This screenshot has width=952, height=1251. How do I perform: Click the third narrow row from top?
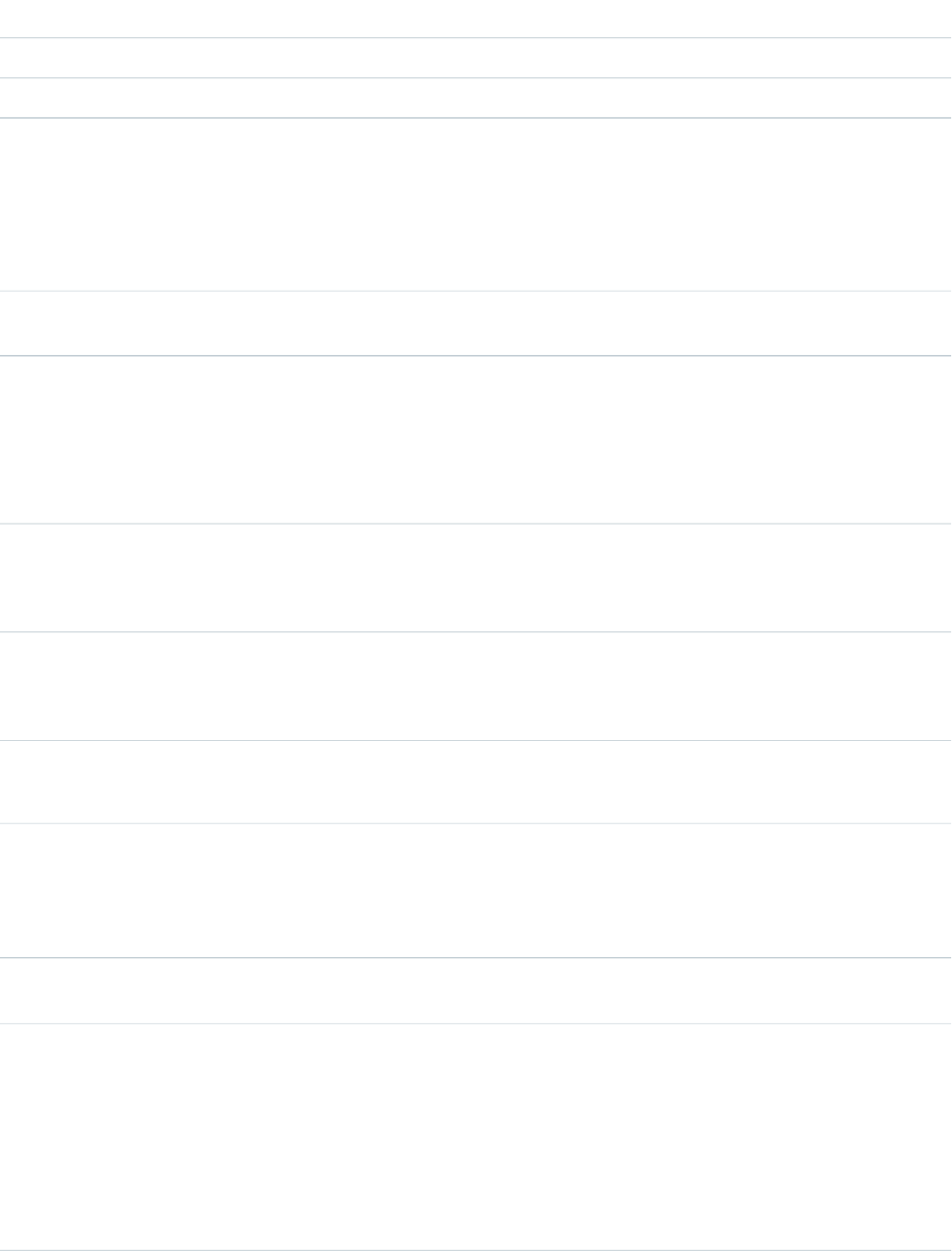[x=476, y=98]
